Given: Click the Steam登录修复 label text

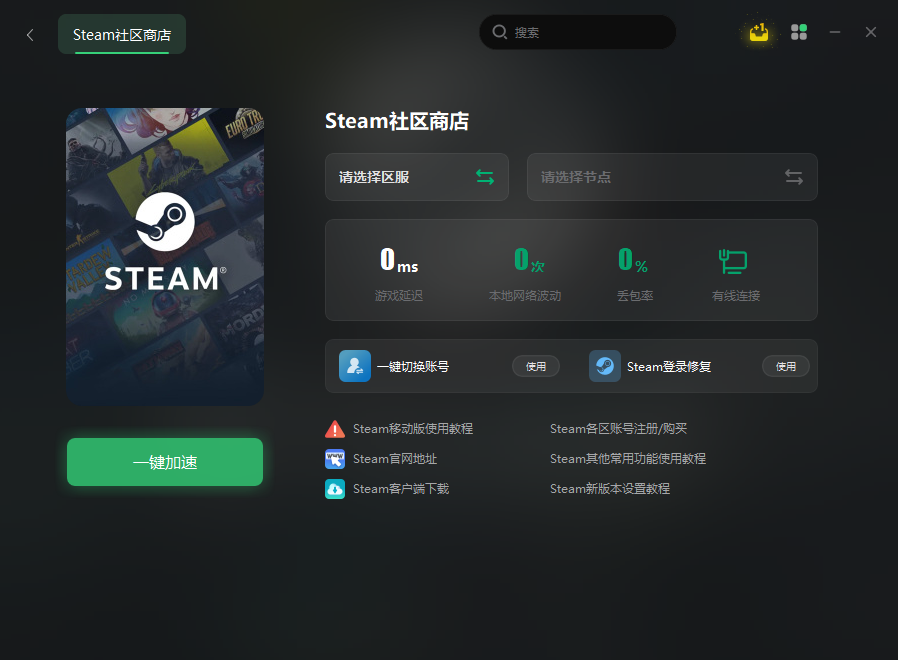Looking at the screenshot, I should pyautogui.click(x=669, y=367).
